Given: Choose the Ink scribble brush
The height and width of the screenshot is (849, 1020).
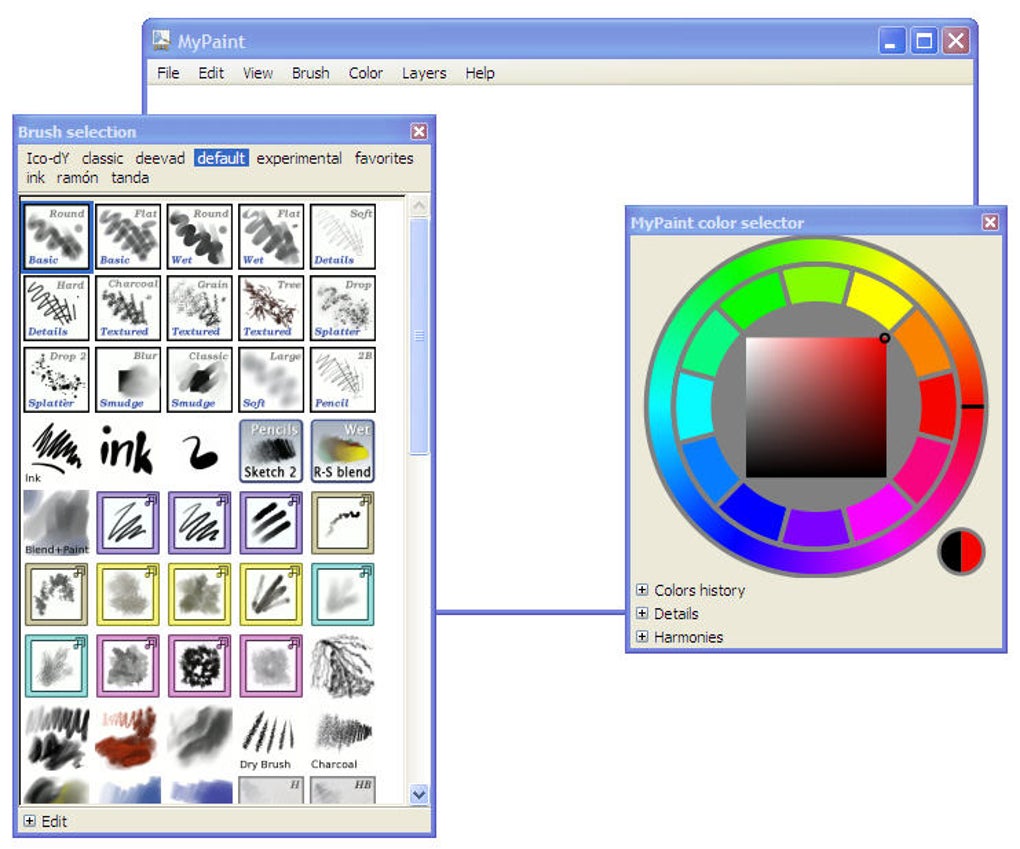Looking at the screenshot, I should pyautogui.click(x=57, y=451).
